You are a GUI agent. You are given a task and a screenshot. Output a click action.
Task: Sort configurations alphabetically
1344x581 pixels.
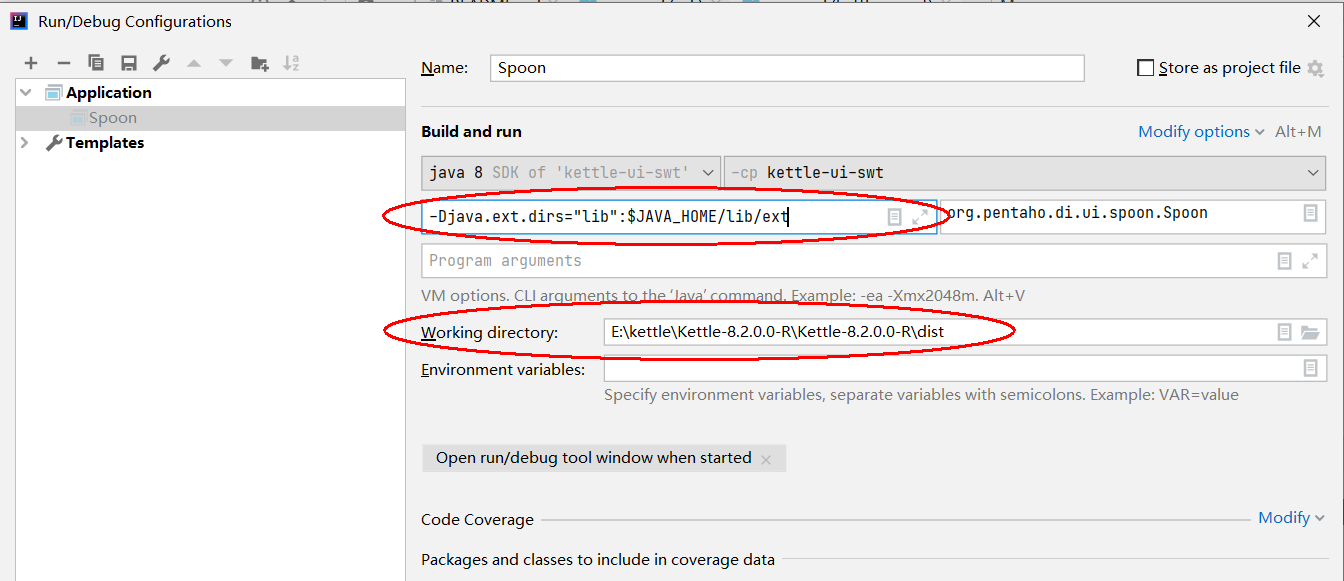[x=291, y=62]
